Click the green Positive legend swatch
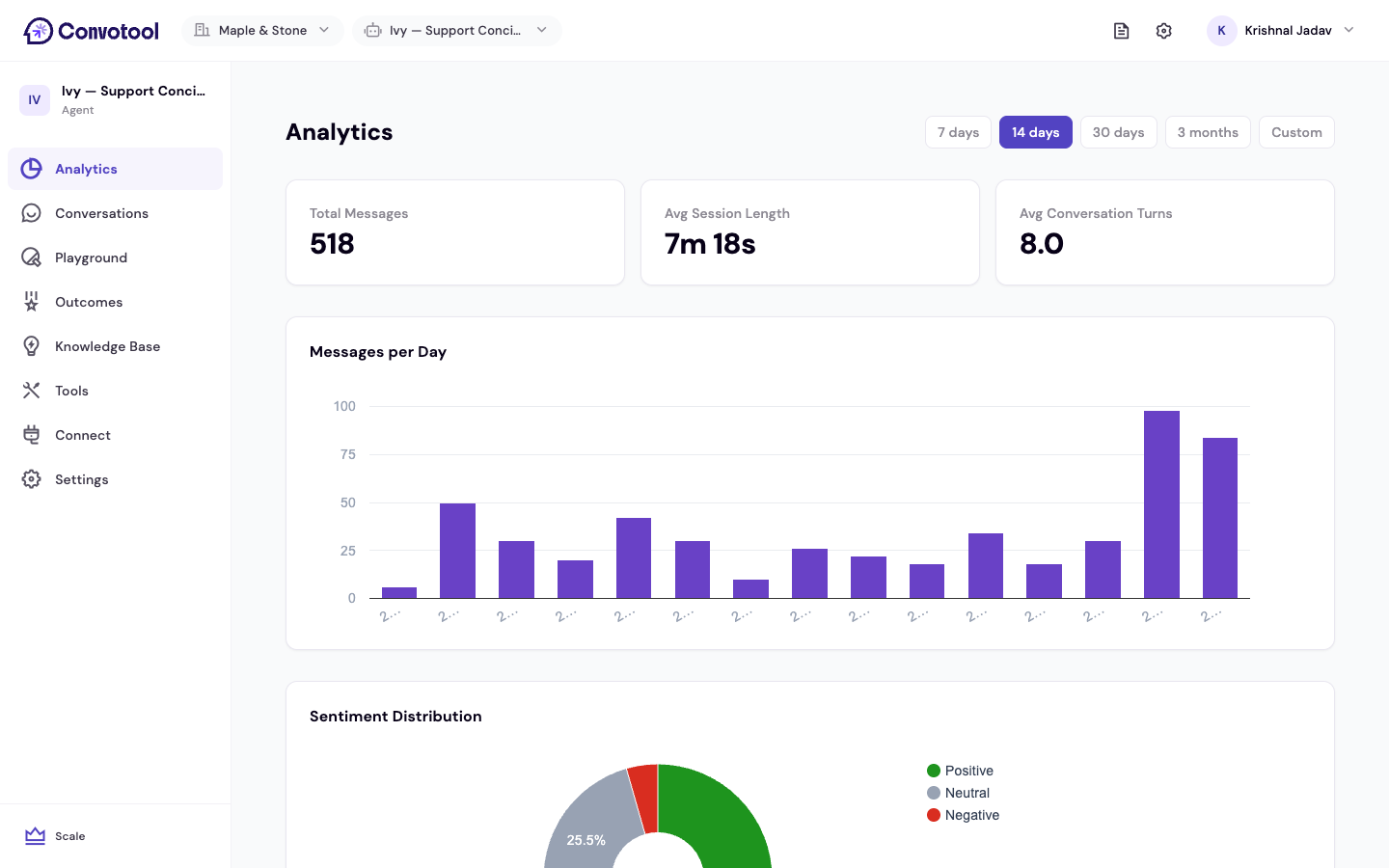This screenshot has height=868, width=1389. (x=934, y=771)
